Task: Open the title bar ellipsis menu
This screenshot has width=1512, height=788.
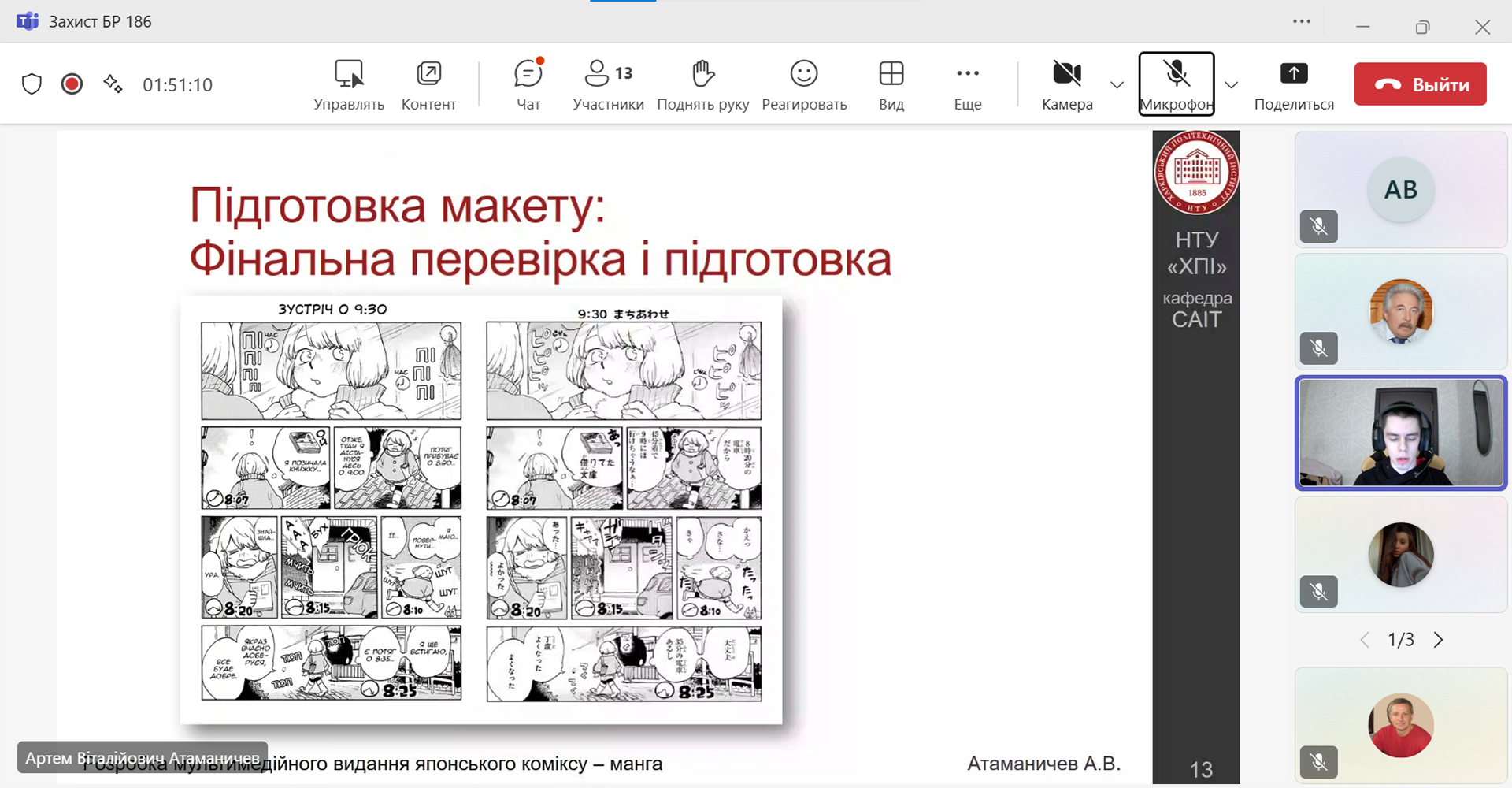Action: click(1302, 22)
